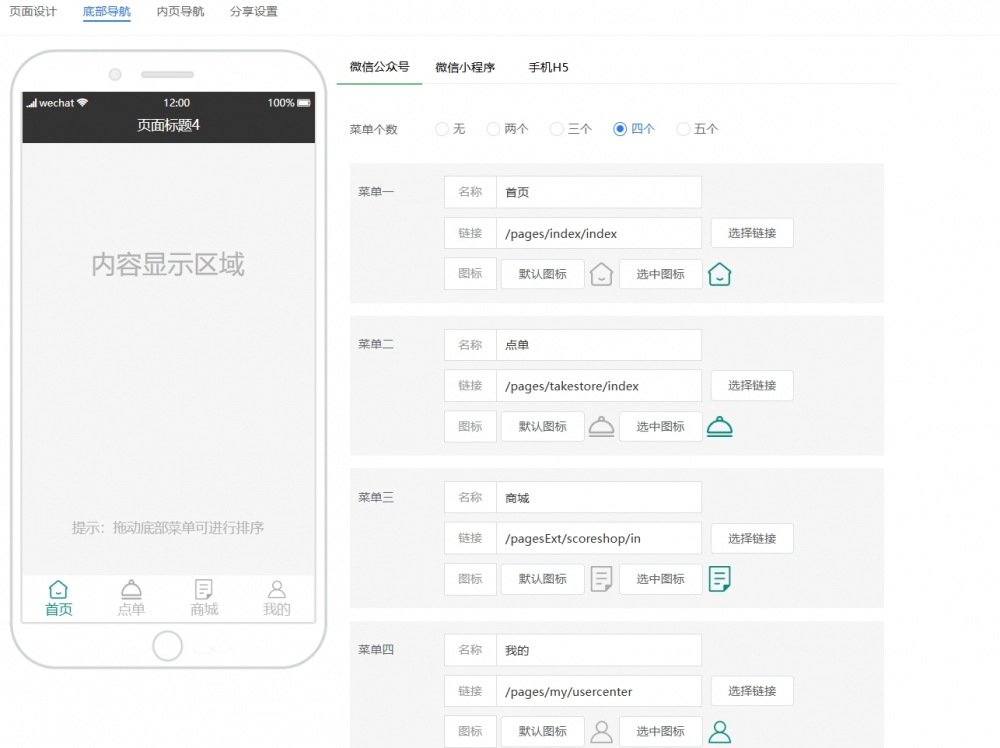The width and height of the screenshot is (1000, 748).
Task: Switch to the 手机H5 tab
Action: (548, 67)
